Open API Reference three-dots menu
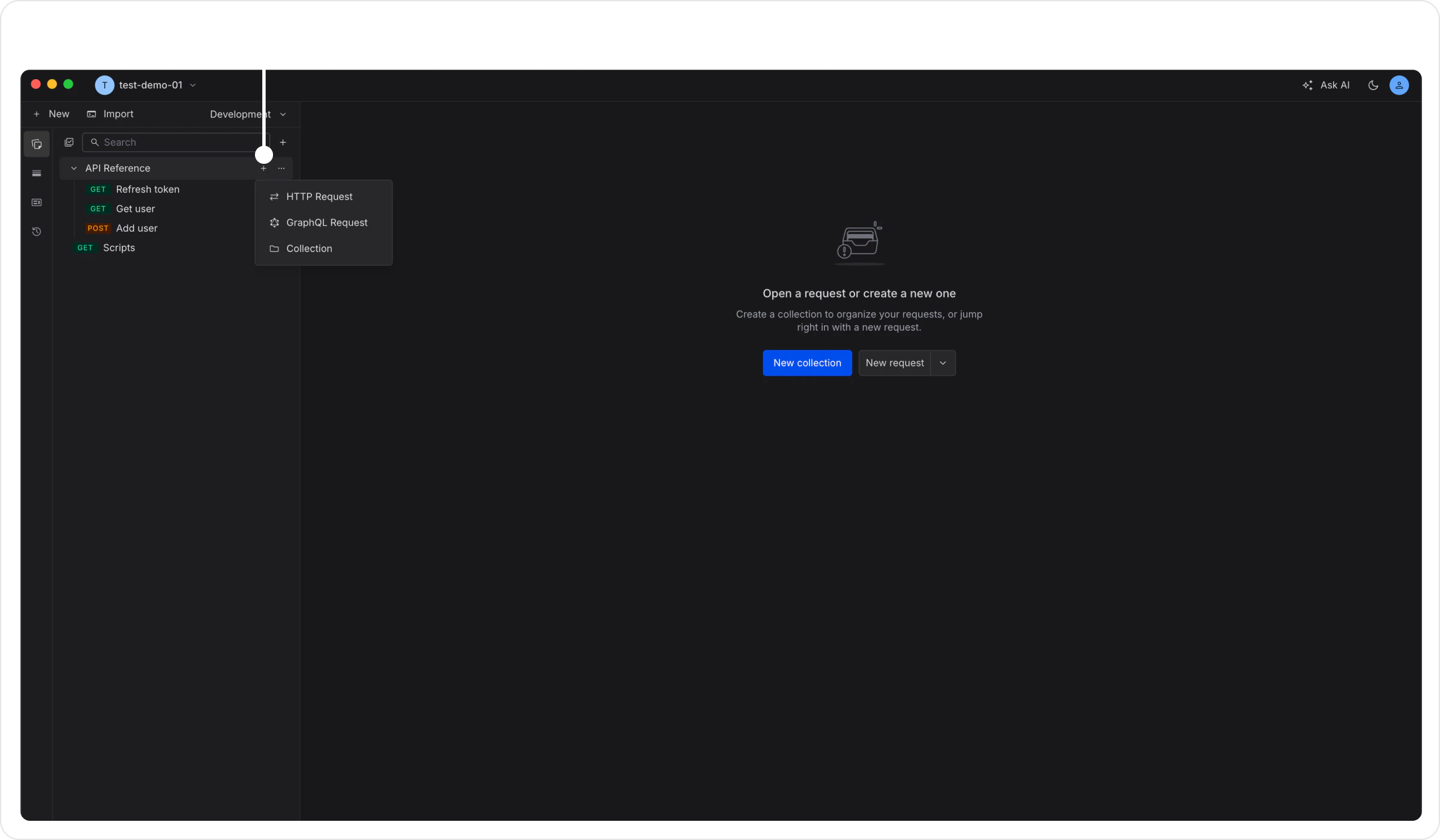The image size is (1440, 840). (281, 169)
